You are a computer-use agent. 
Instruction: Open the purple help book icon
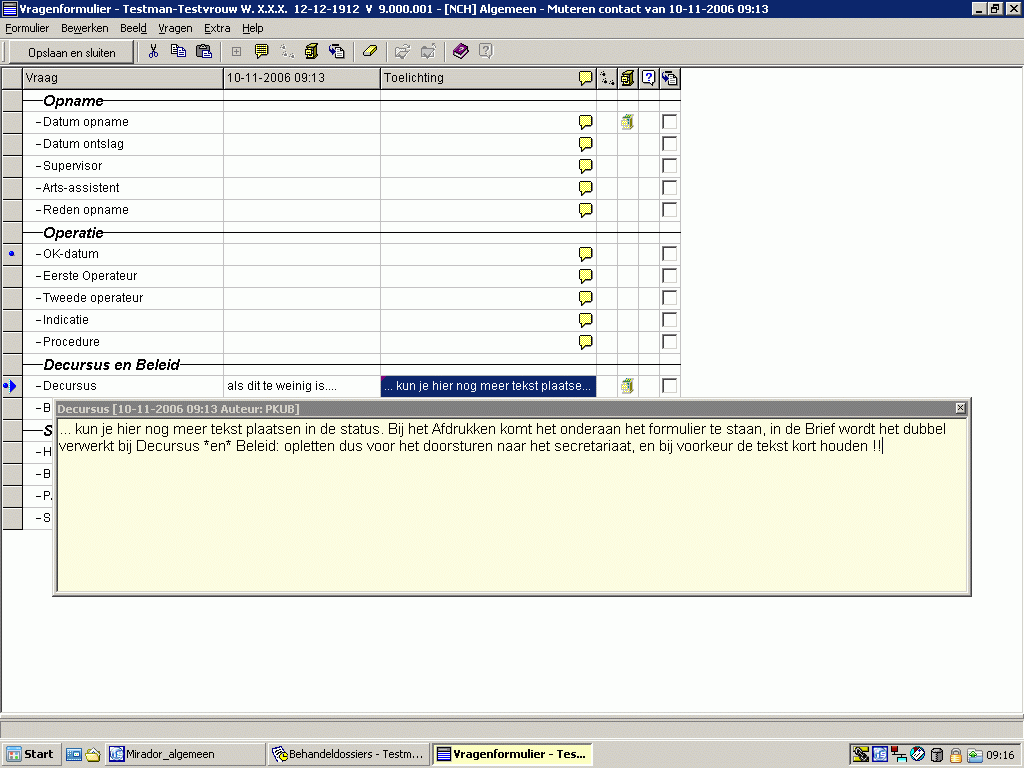(460, 52)
